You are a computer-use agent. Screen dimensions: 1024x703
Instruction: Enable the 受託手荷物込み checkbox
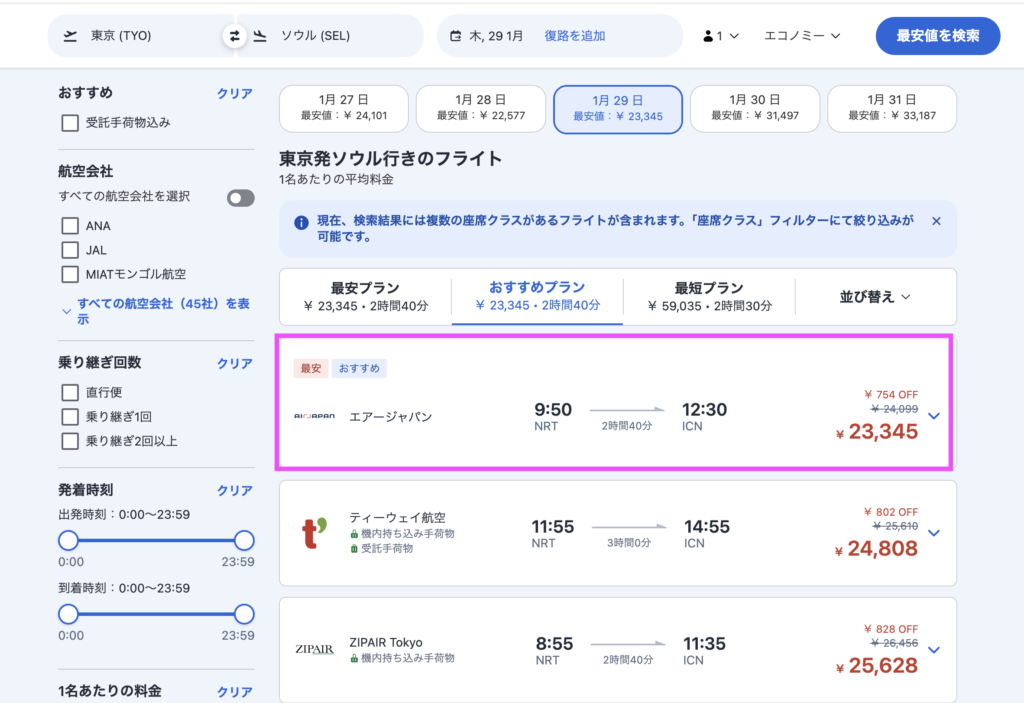point(69,122)
